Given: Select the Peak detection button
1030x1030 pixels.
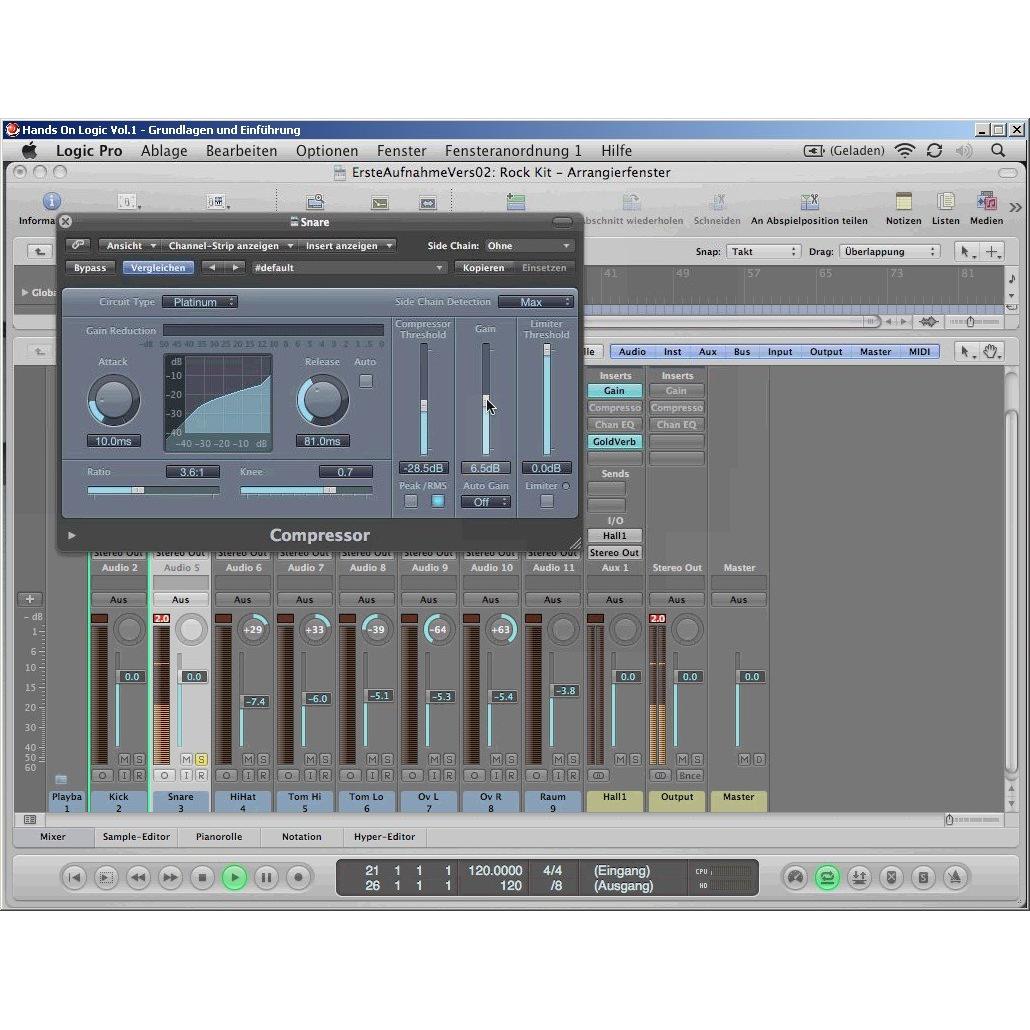Looking at the screenshot, I should point(411,501).
